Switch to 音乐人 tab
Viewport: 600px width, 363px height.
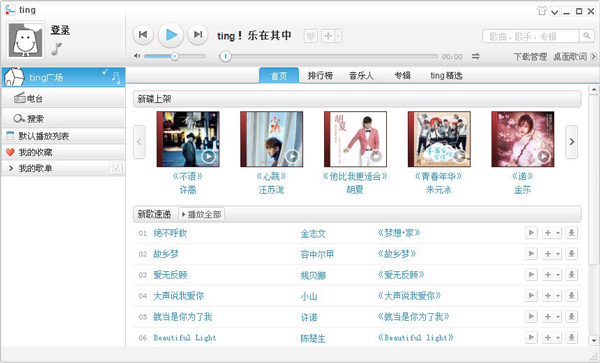[361, 76]
